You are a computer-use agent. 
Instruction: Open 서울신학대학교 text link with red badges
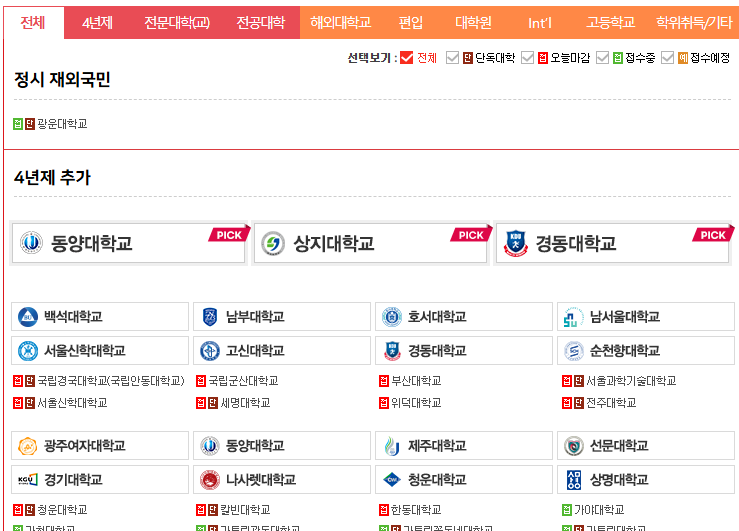72,403
